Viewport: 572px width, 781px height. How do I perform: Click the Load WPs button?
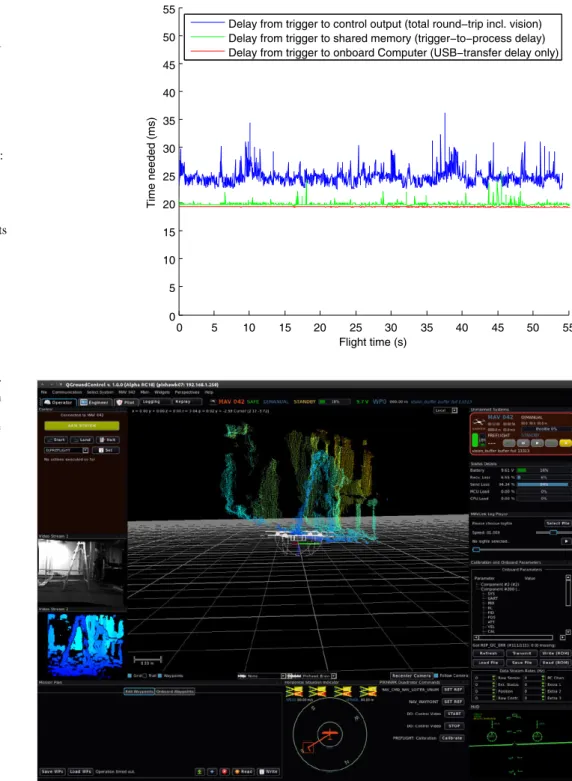tap(80, 772)
